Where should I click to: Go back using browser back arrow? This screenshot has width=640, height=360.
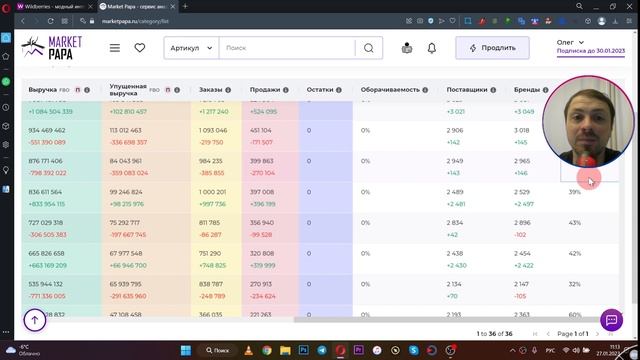(23, 21)
